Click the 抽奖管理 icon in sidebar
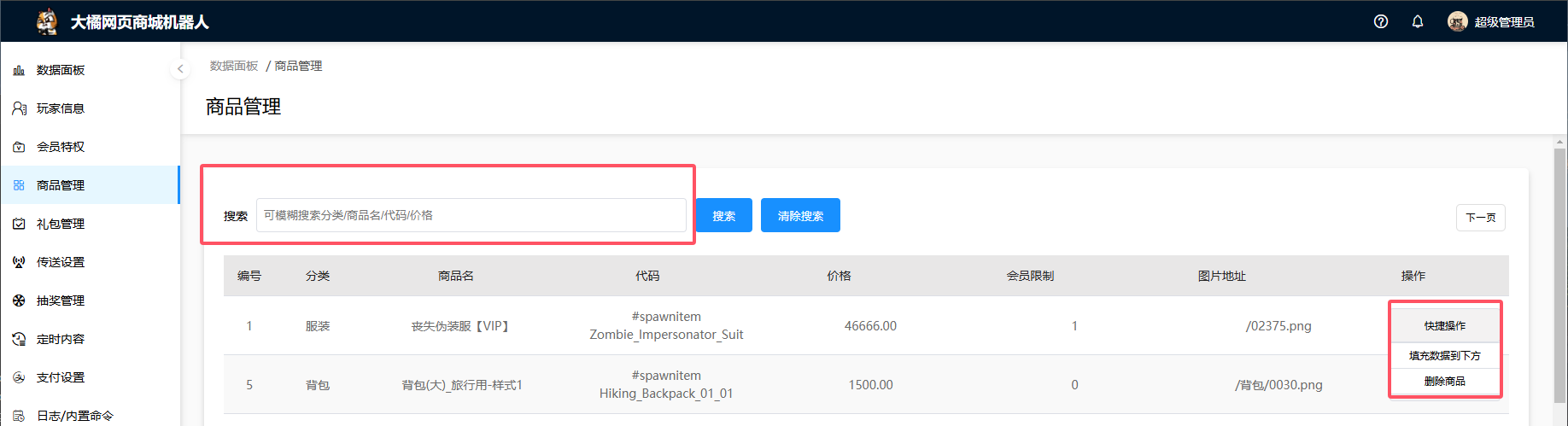This screenshot has width=1568, height=426. [19, 301]
